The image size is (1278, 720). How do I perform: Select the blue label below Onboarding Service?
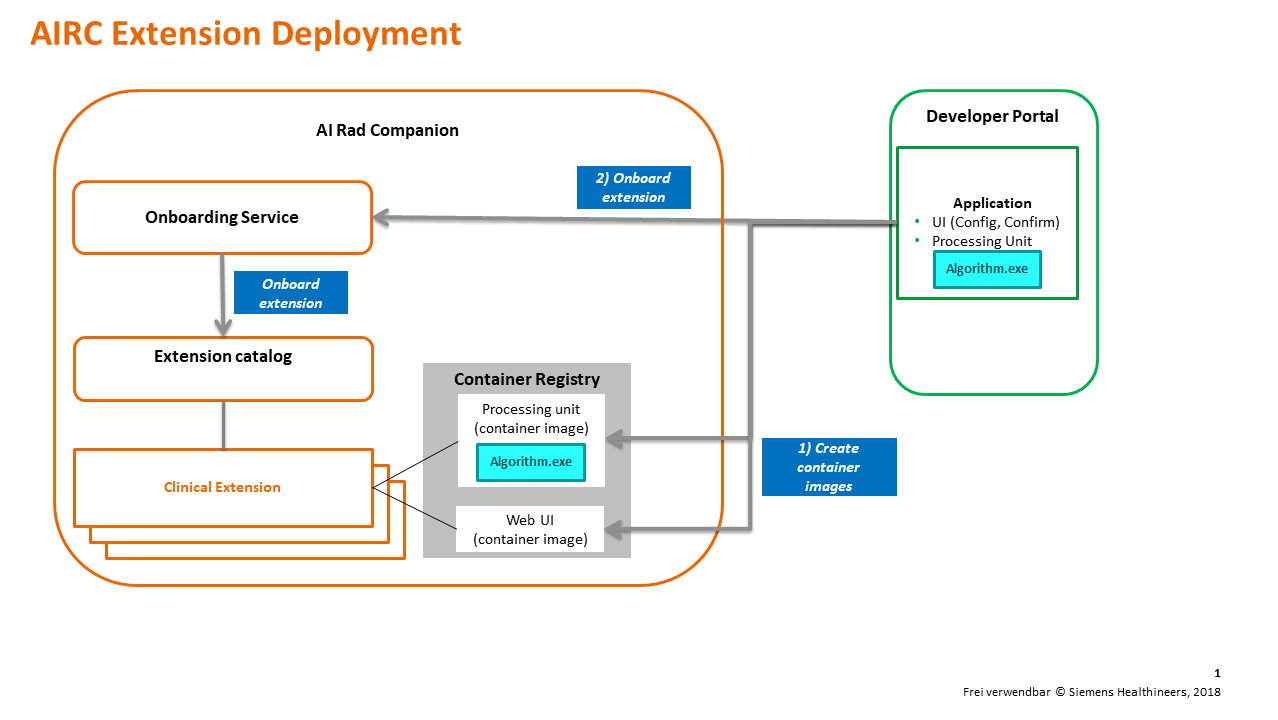290,293
